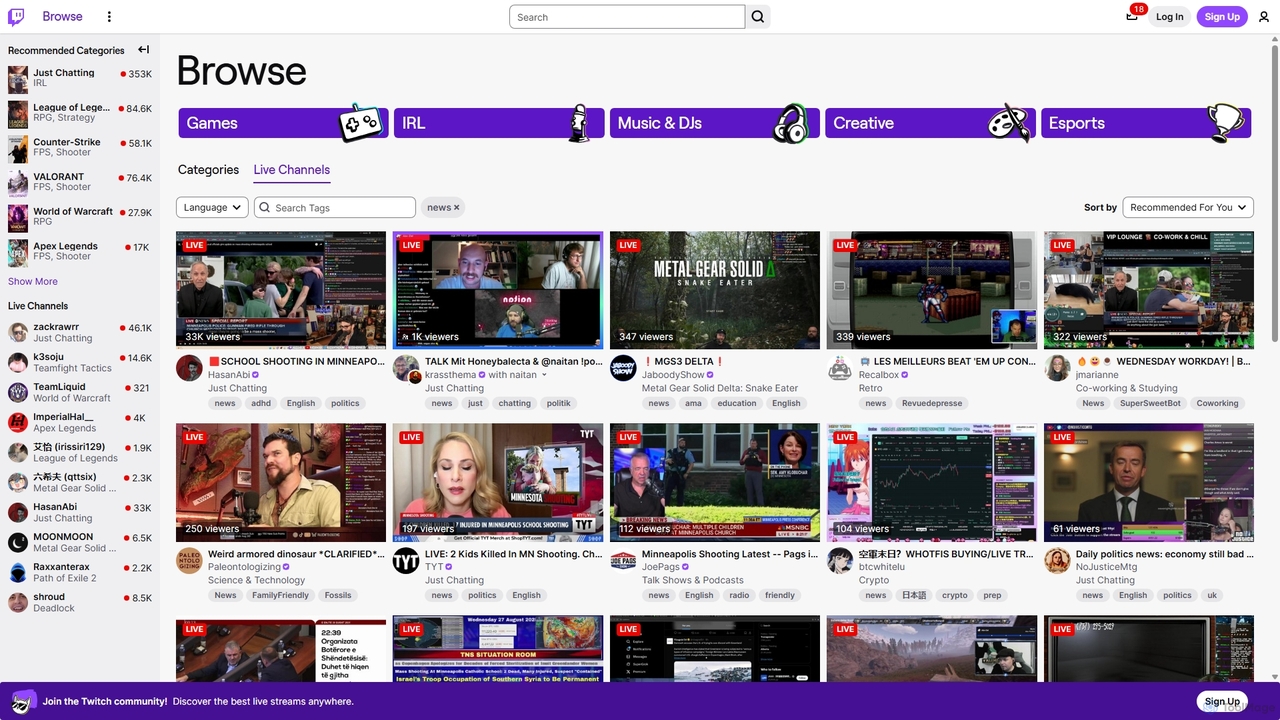Image resolution: width=1280 pixels, height=720 pixels.
Task: Open the Language dropdown
Action: tap(212, 207)
